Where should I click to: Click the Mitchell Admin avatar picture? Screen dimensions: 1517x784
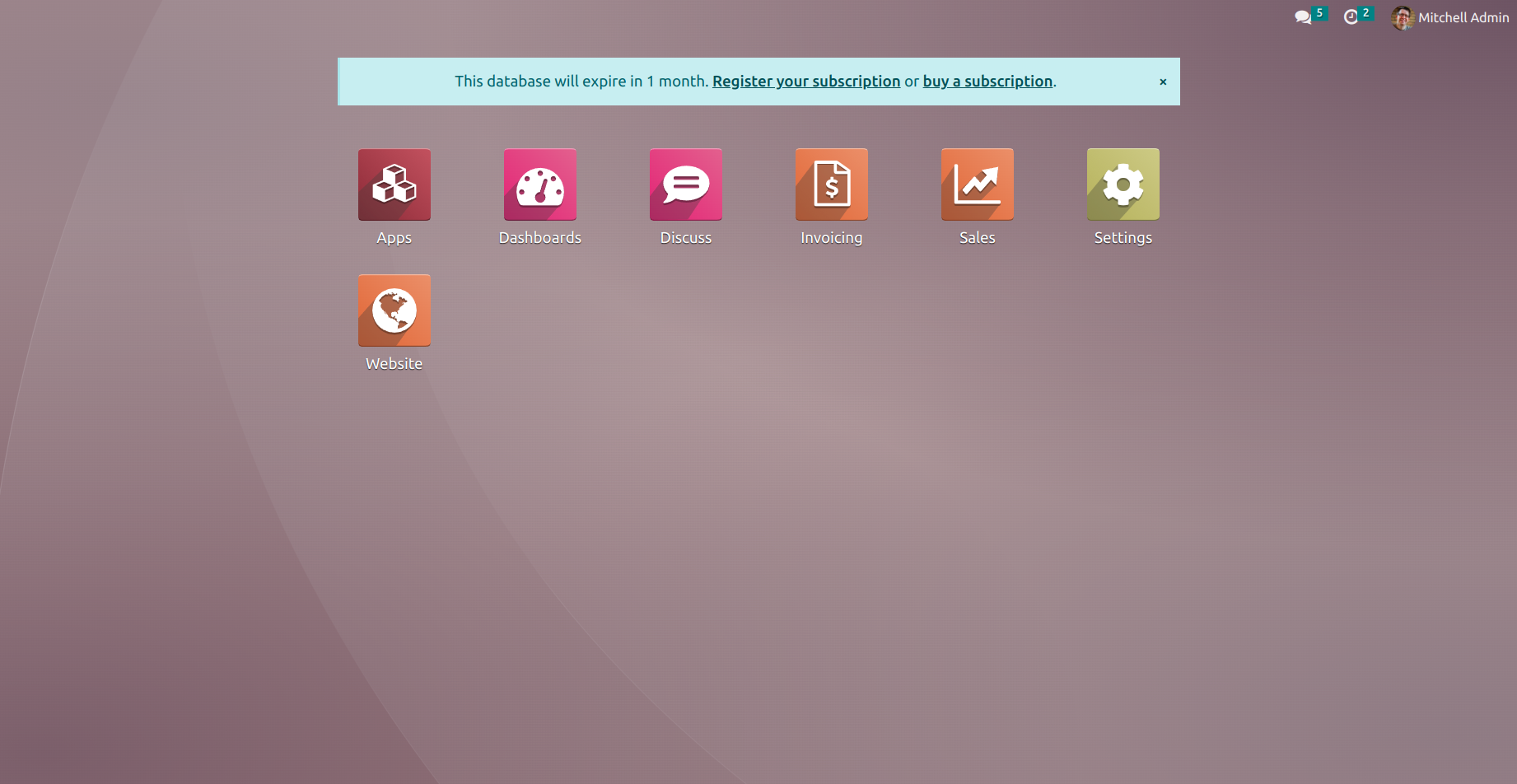click(1403, 17)
